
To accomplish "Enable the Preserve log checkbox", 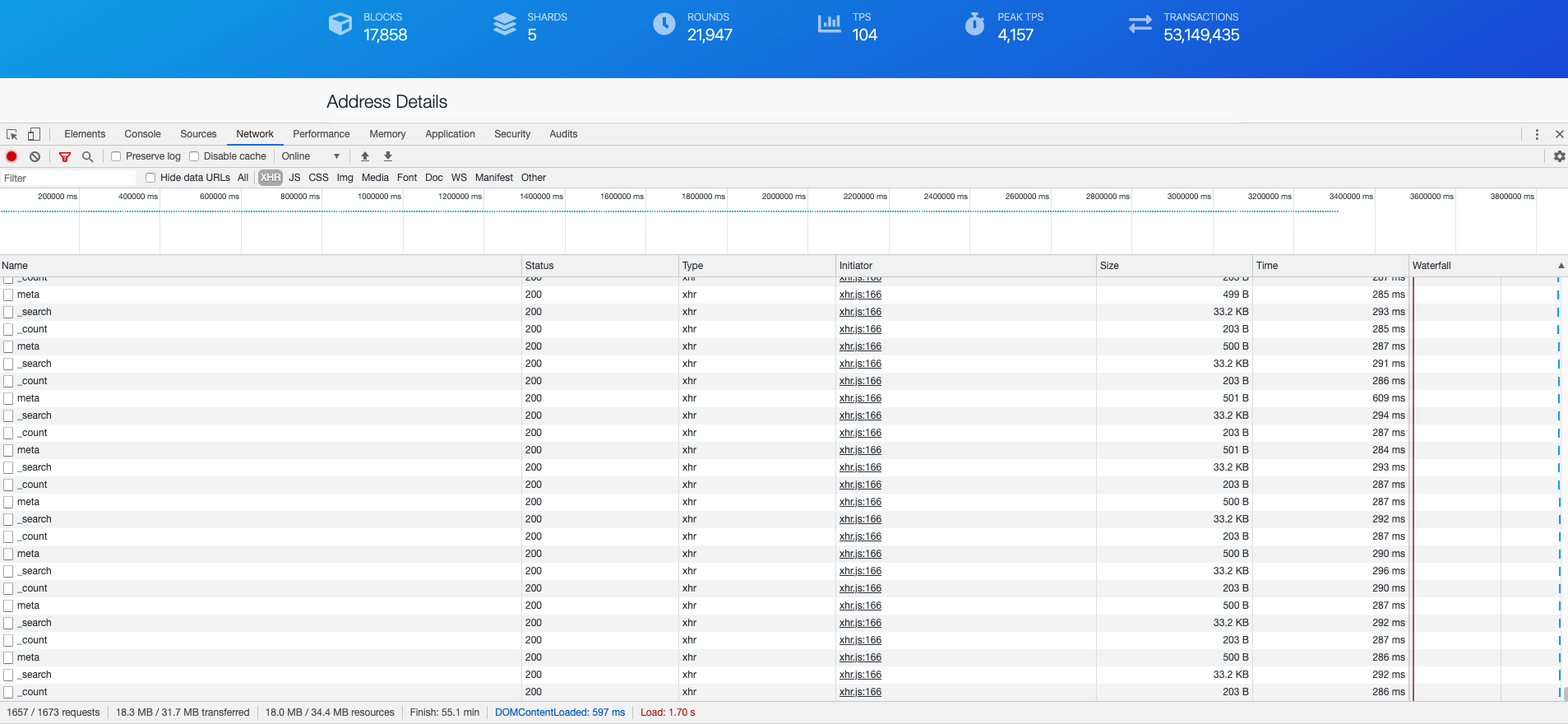I will (x=116, y=156).
